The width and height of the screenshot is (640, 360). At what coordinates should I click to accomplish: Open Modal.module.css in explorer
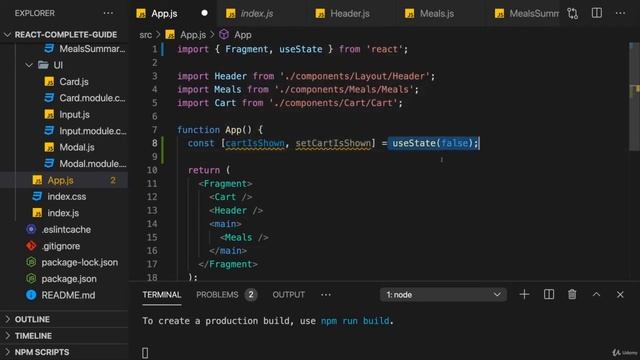93,164
